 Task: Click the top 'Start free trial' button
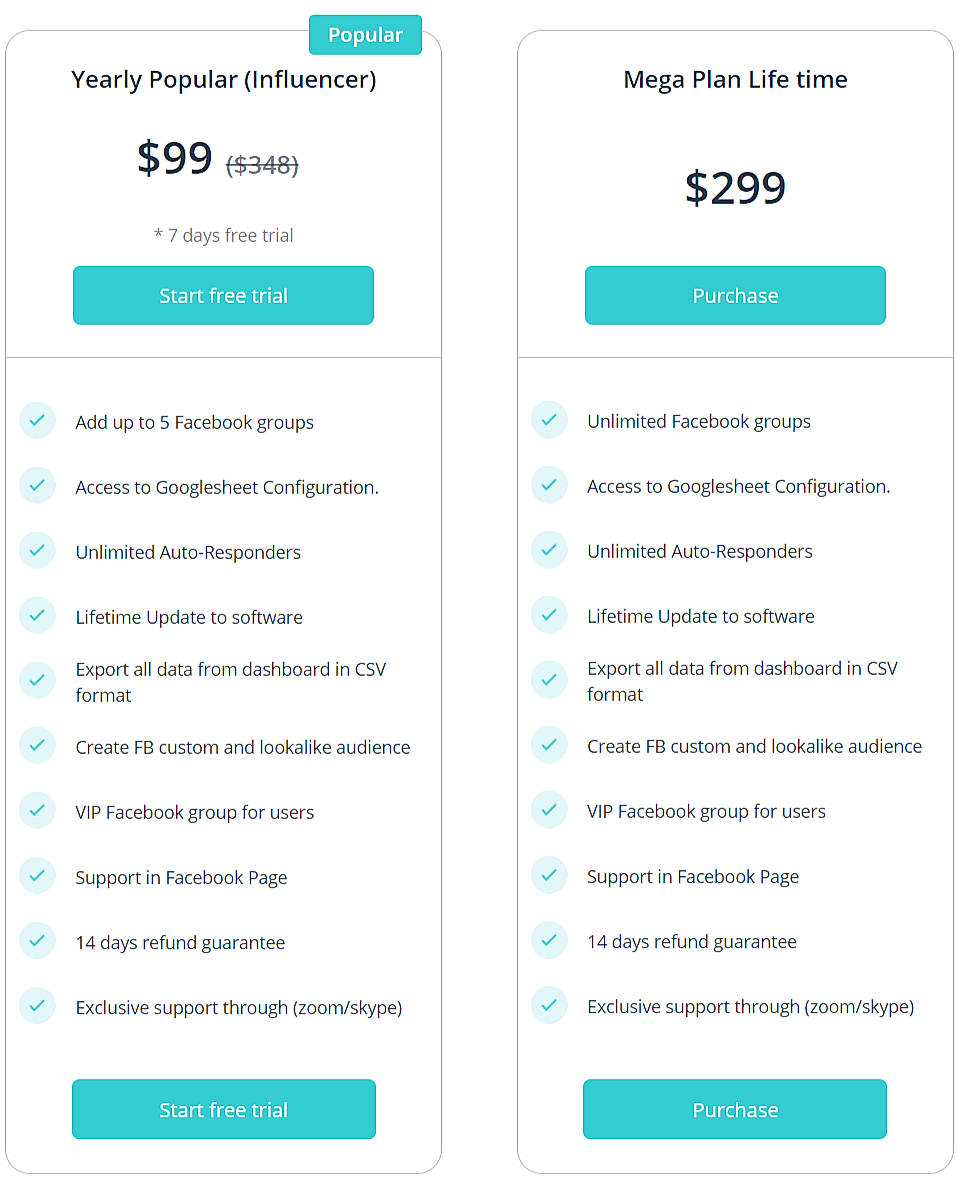click(223, 295)
